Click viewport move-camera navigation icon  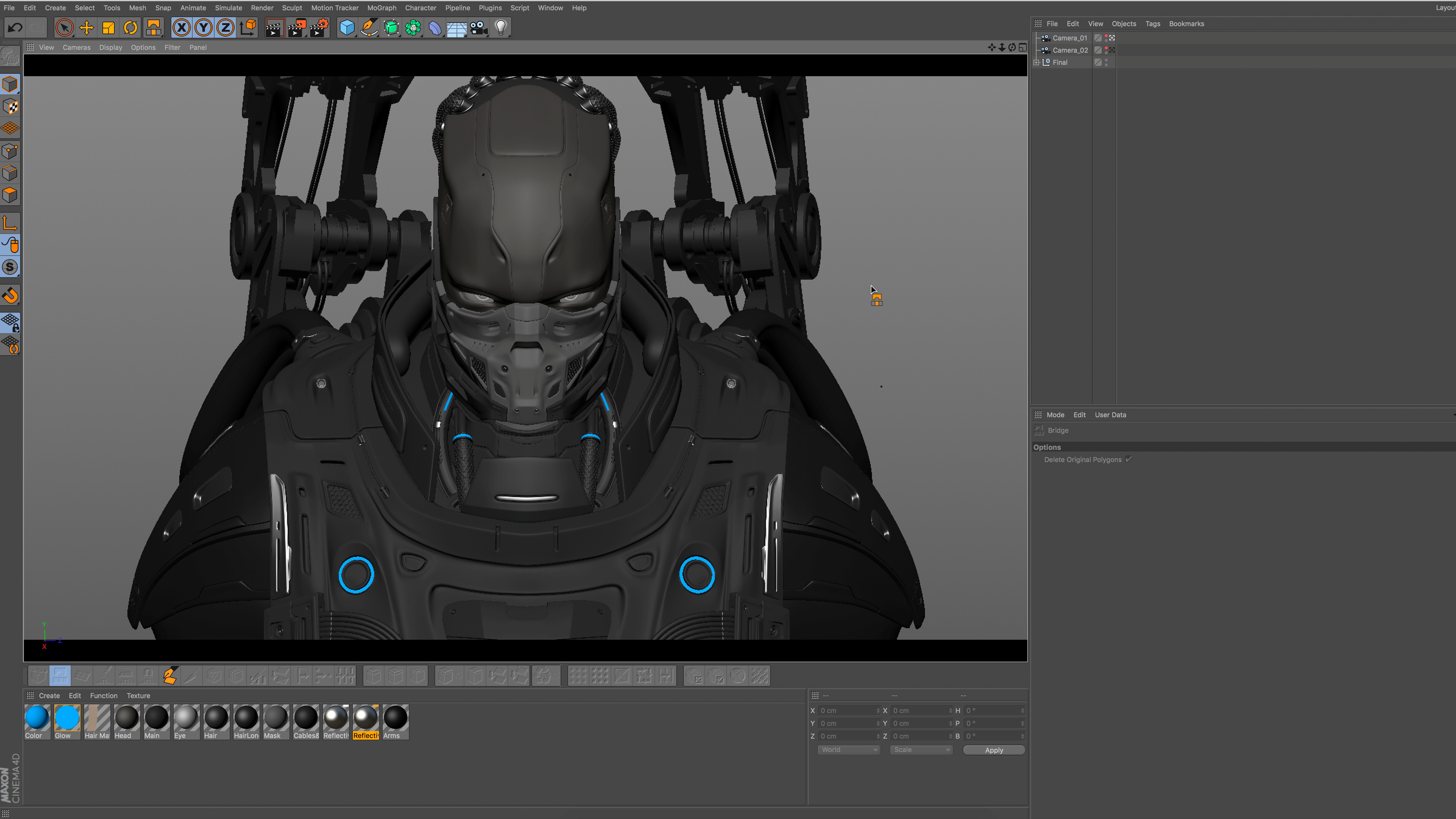click(x=991, y=47)
